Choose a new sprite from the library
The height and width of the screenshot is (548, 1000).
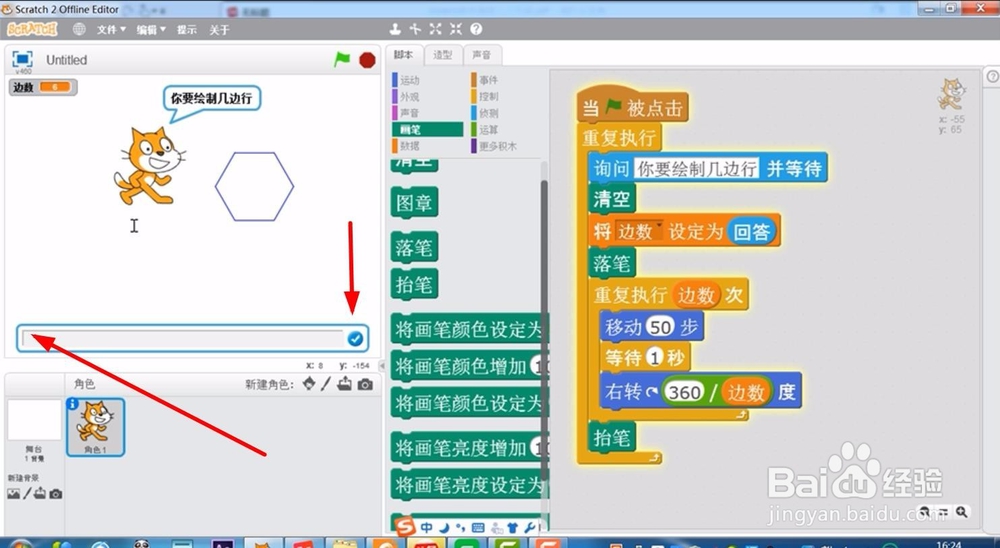[x=309, y=383]
